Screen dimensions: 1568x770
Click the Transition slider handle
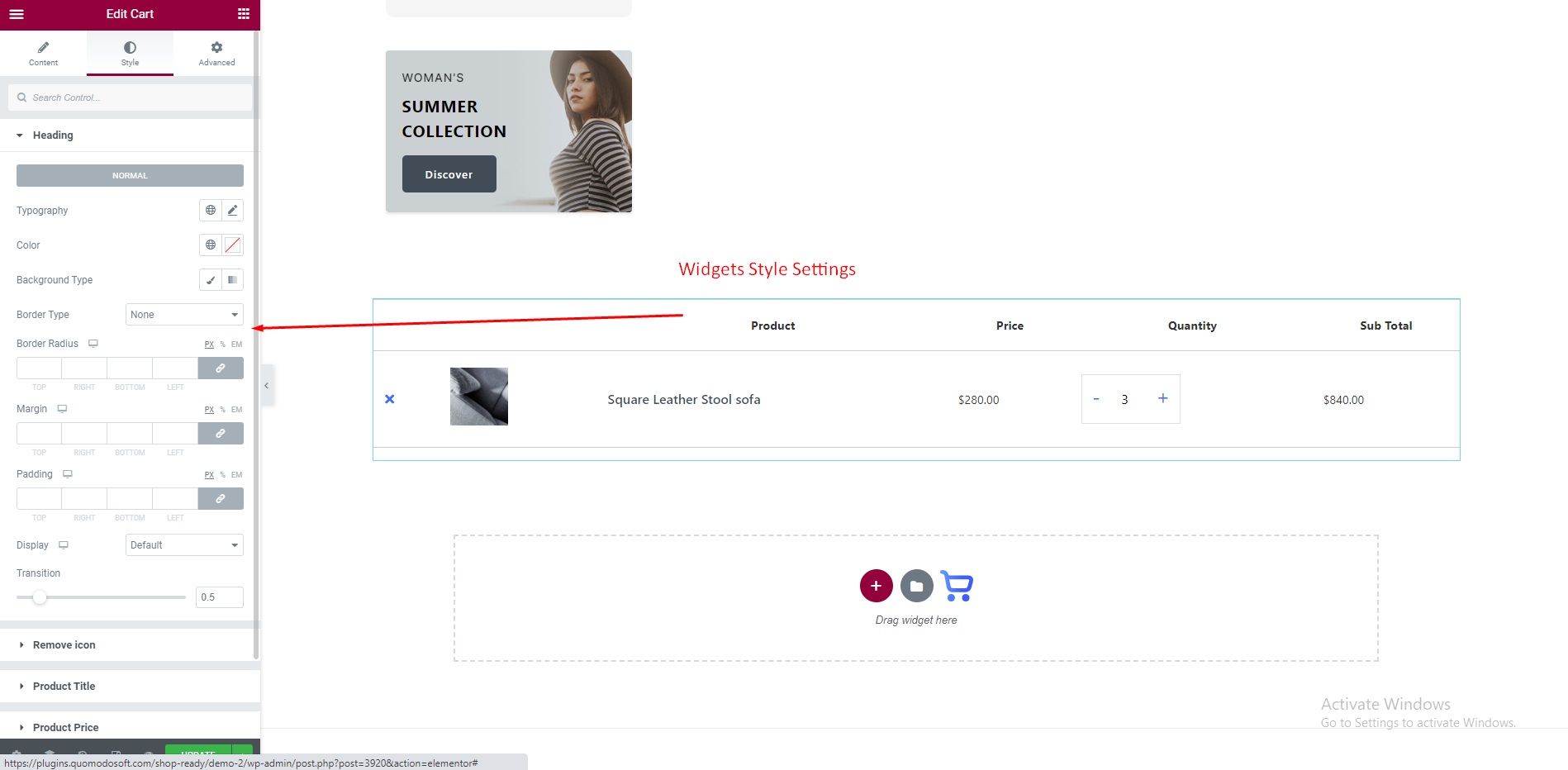(40, 597)
